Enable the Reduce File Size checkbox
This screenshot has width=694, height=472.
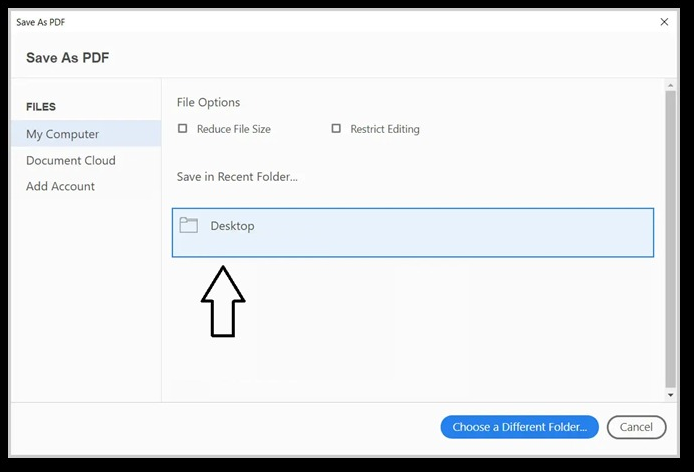pos(182,129)
